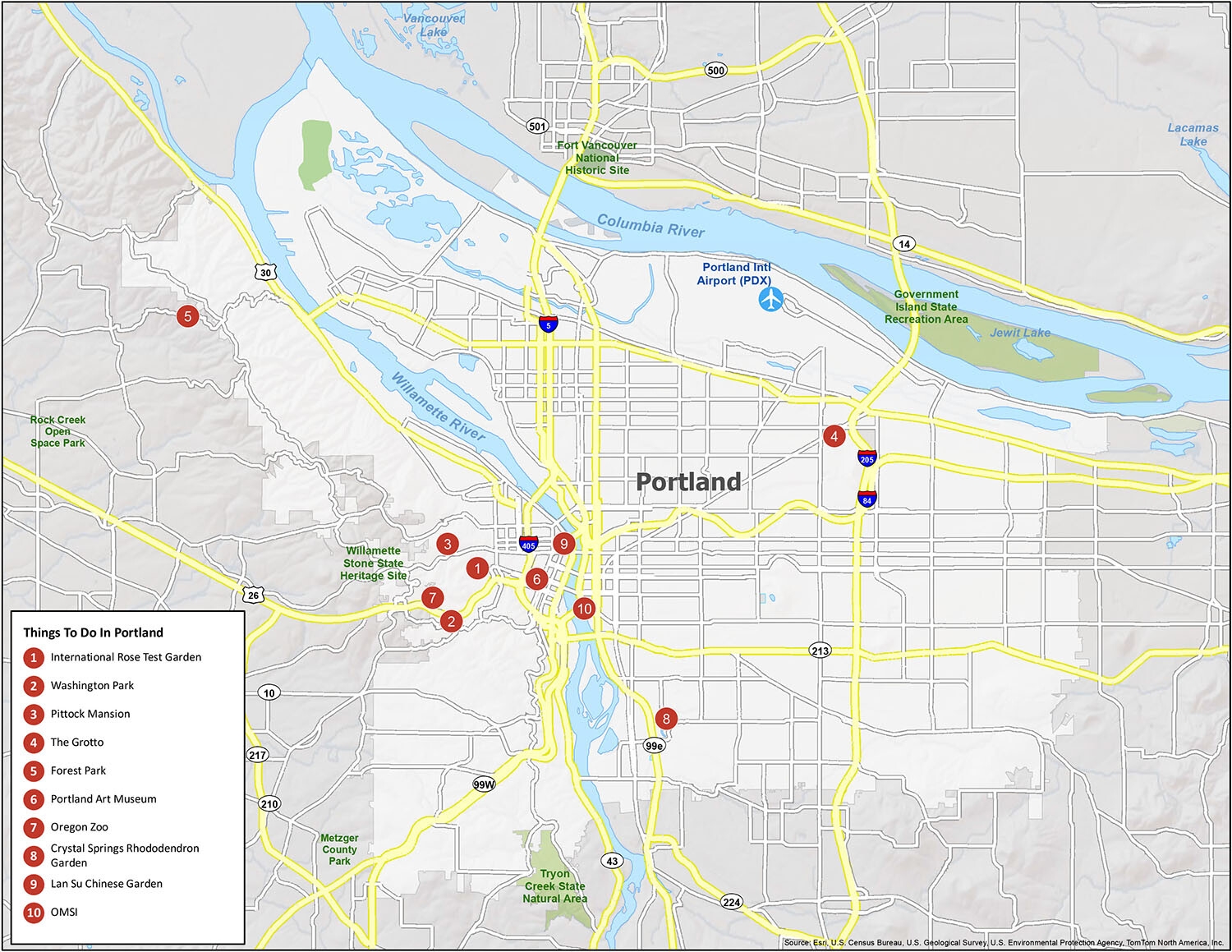1232x952 pixels.
Task: Select marker 7 for Oregon Zoo
Action: click(x=432, y=599)
